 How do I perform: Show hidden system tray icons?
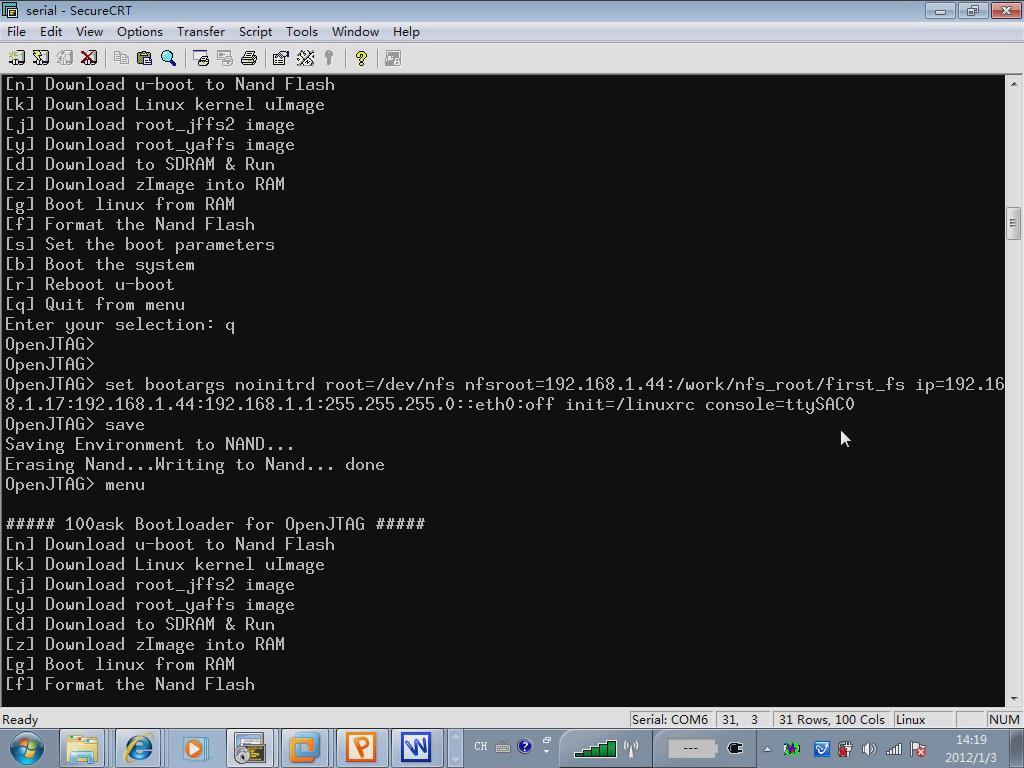point(767,749)
